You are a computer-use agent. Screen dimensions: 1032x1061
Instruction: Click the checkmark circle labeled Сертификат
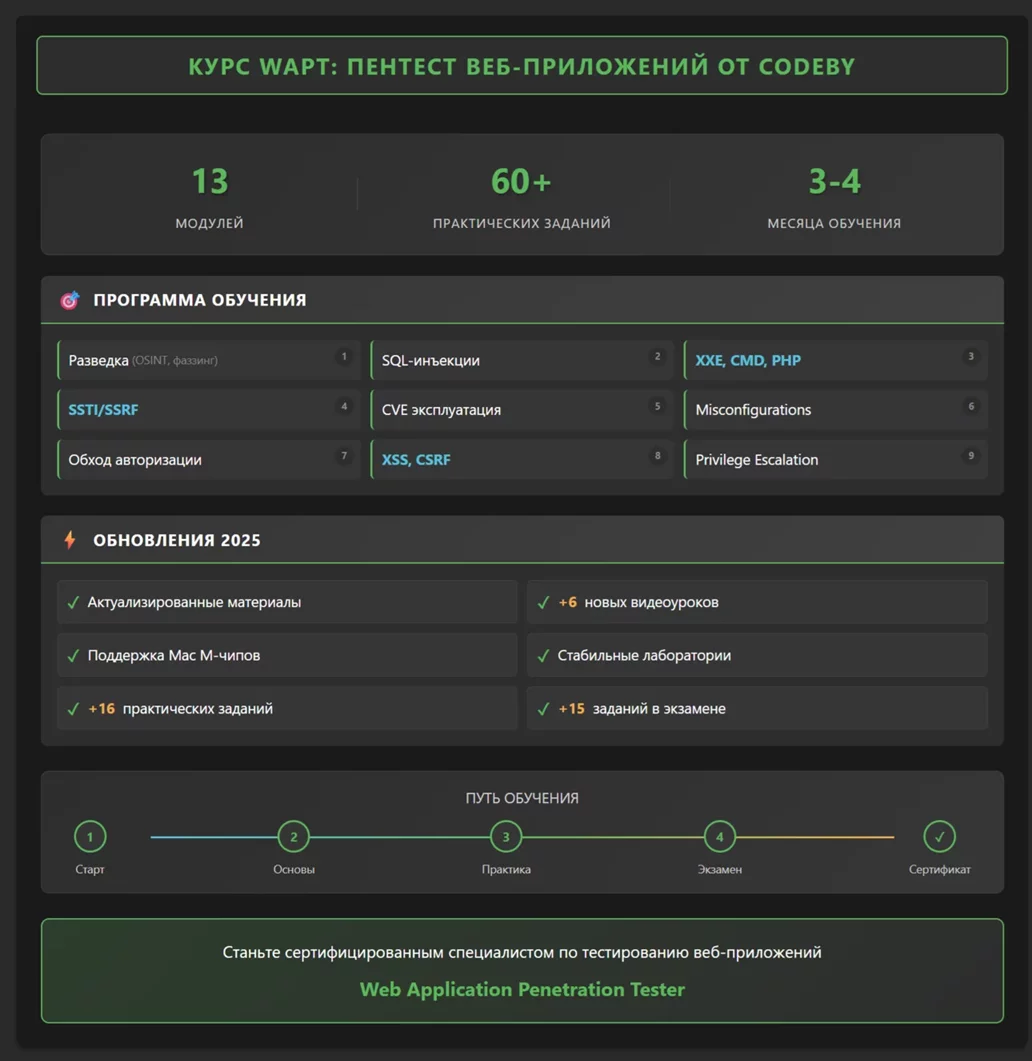pyautogui.click(x=939, y=837)
